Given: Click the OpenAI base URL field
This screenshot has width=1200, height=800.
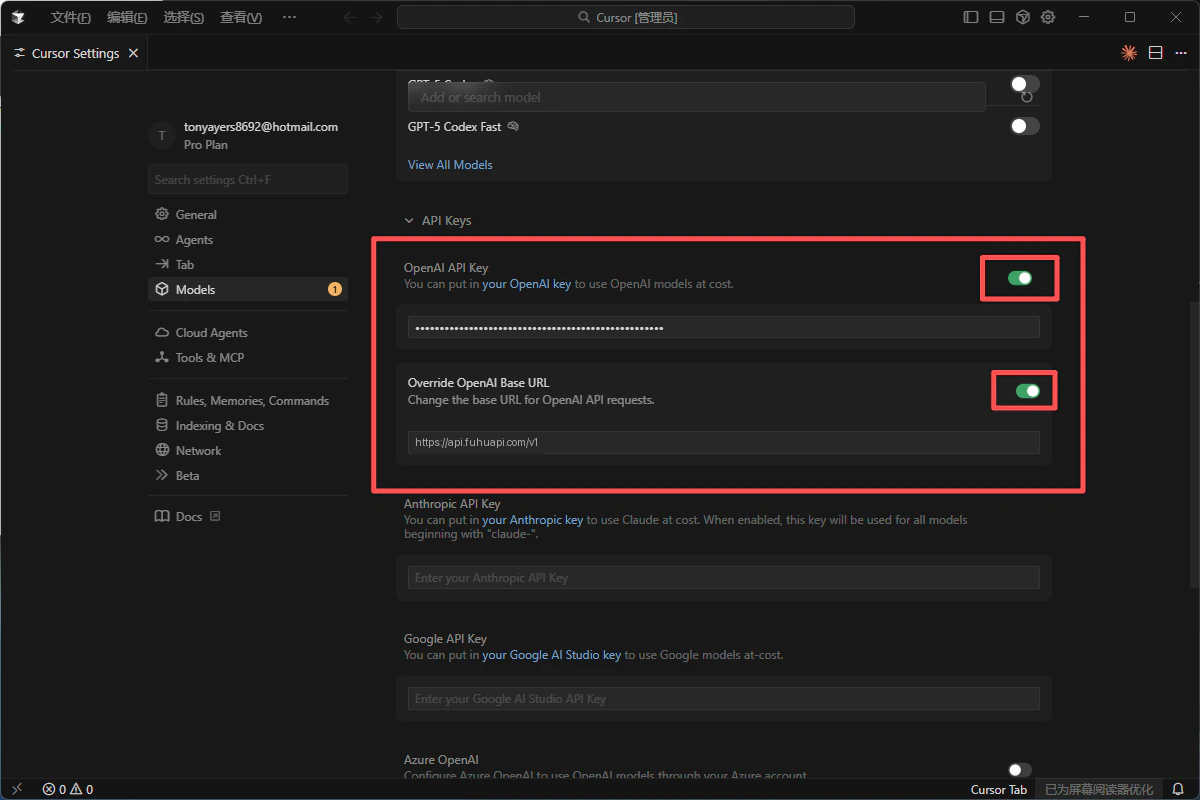Looking at the screenshot, I should coord(724,442).
